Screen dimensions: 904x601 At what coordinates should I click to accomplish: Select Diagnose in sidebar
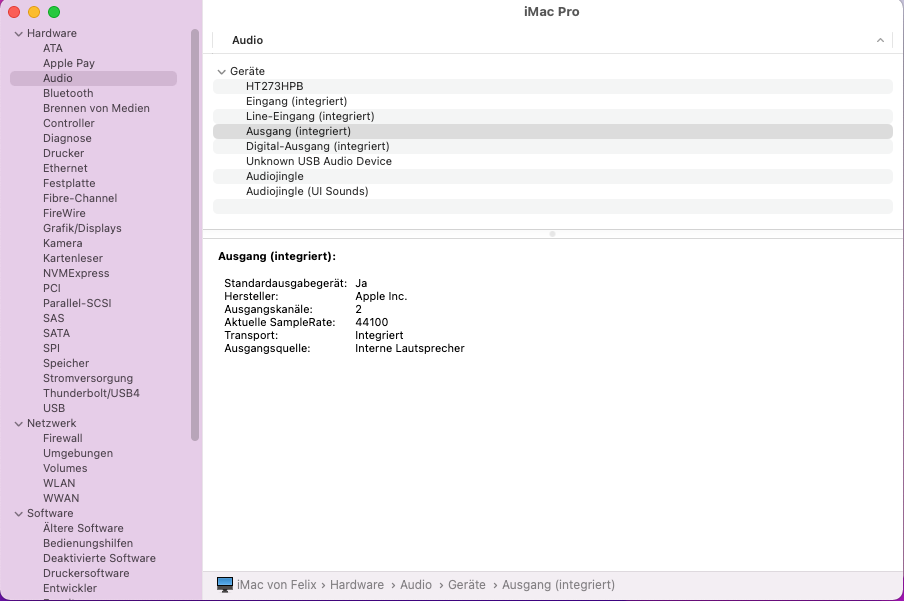point(67,138)
